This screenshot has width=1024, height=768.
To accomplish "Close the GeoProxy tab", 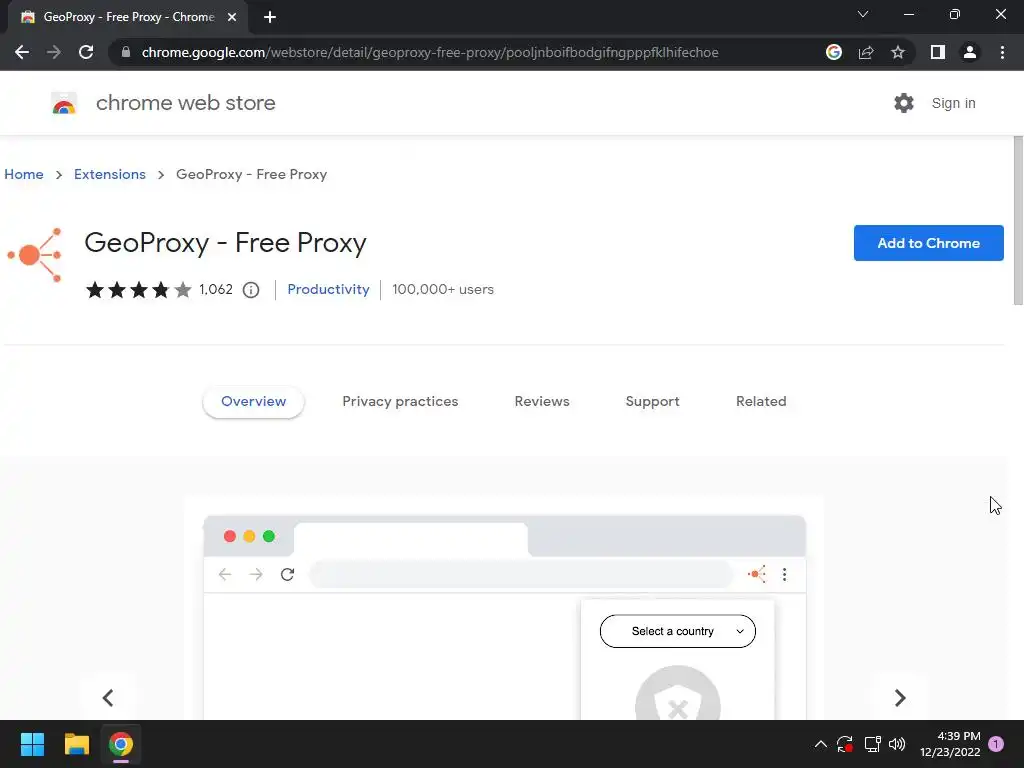I will click(232, 17).
